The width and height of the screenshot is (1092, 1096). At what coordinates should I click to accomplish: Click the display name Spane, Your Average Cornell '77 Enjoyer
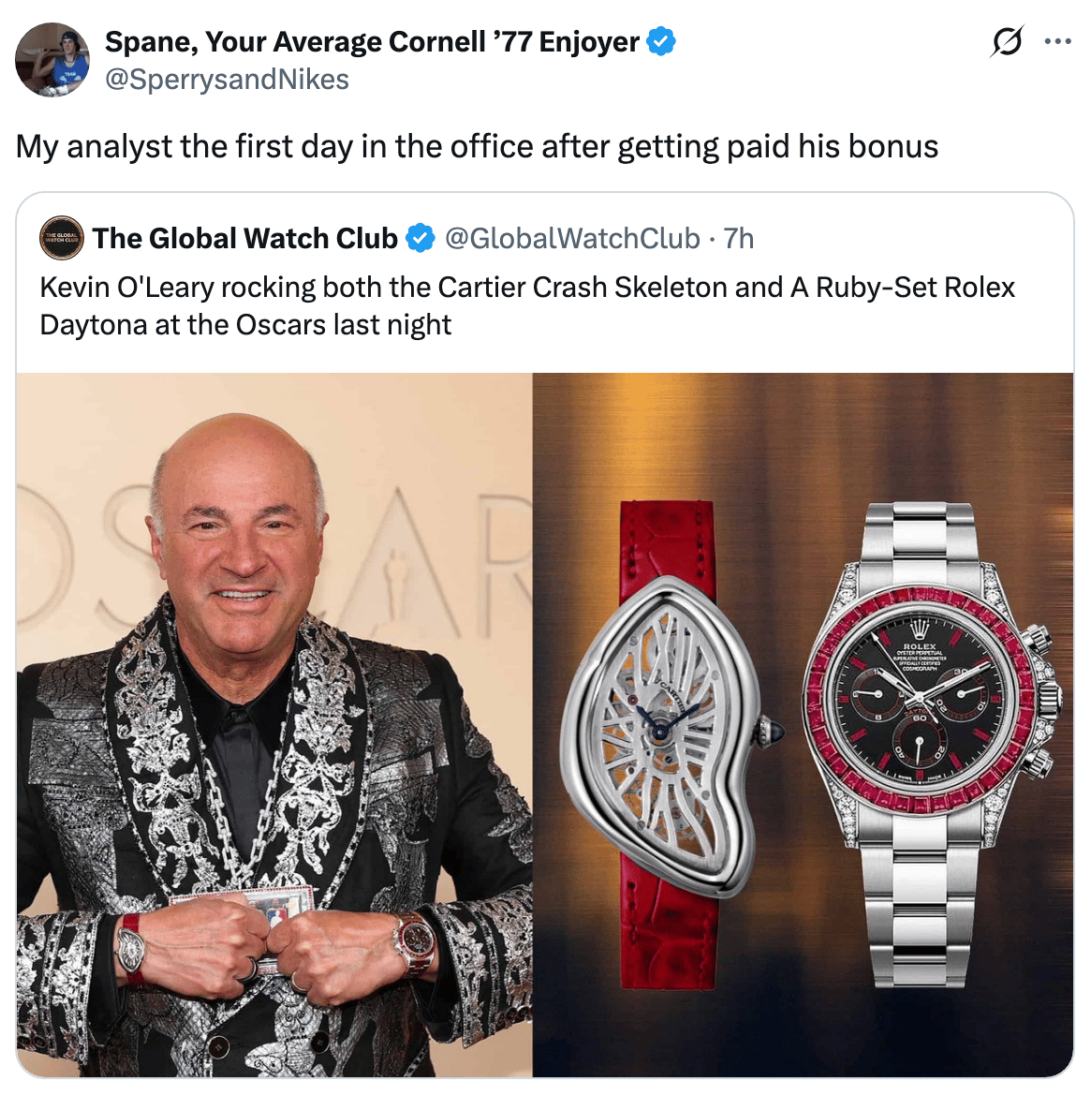tap(372, 42)
